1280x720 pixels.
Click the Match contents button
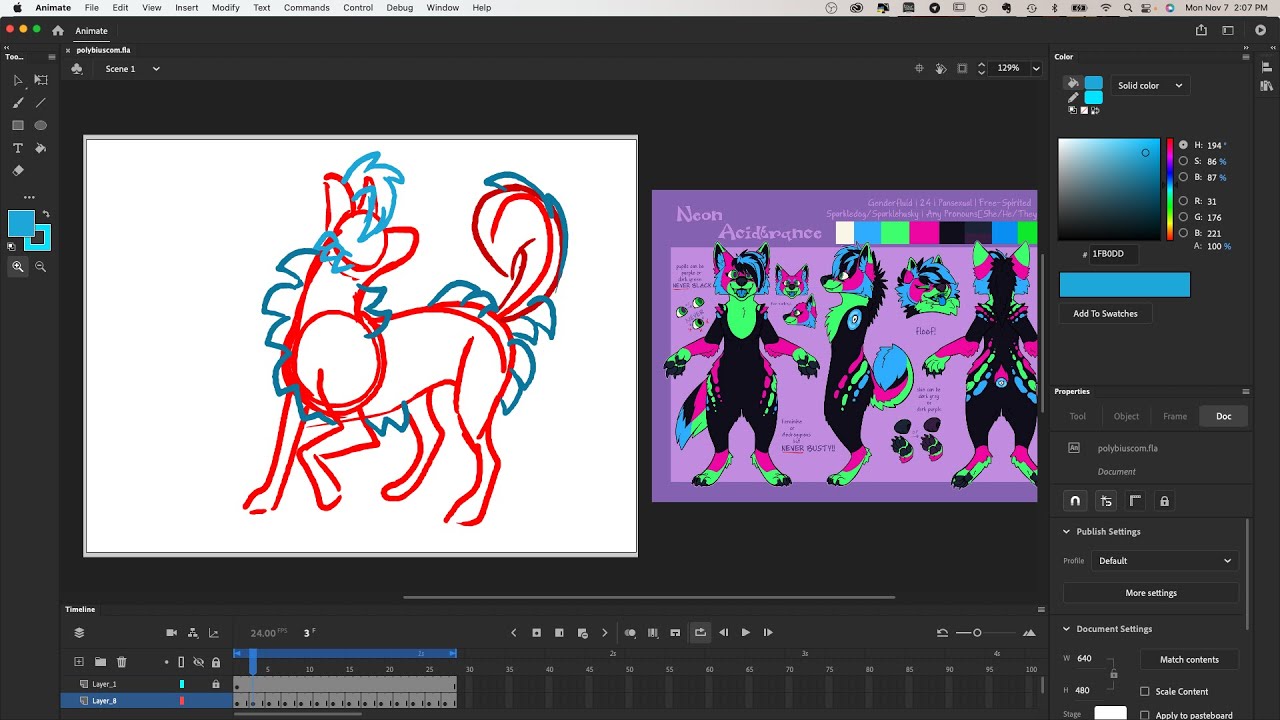(x=1189, y=660)
